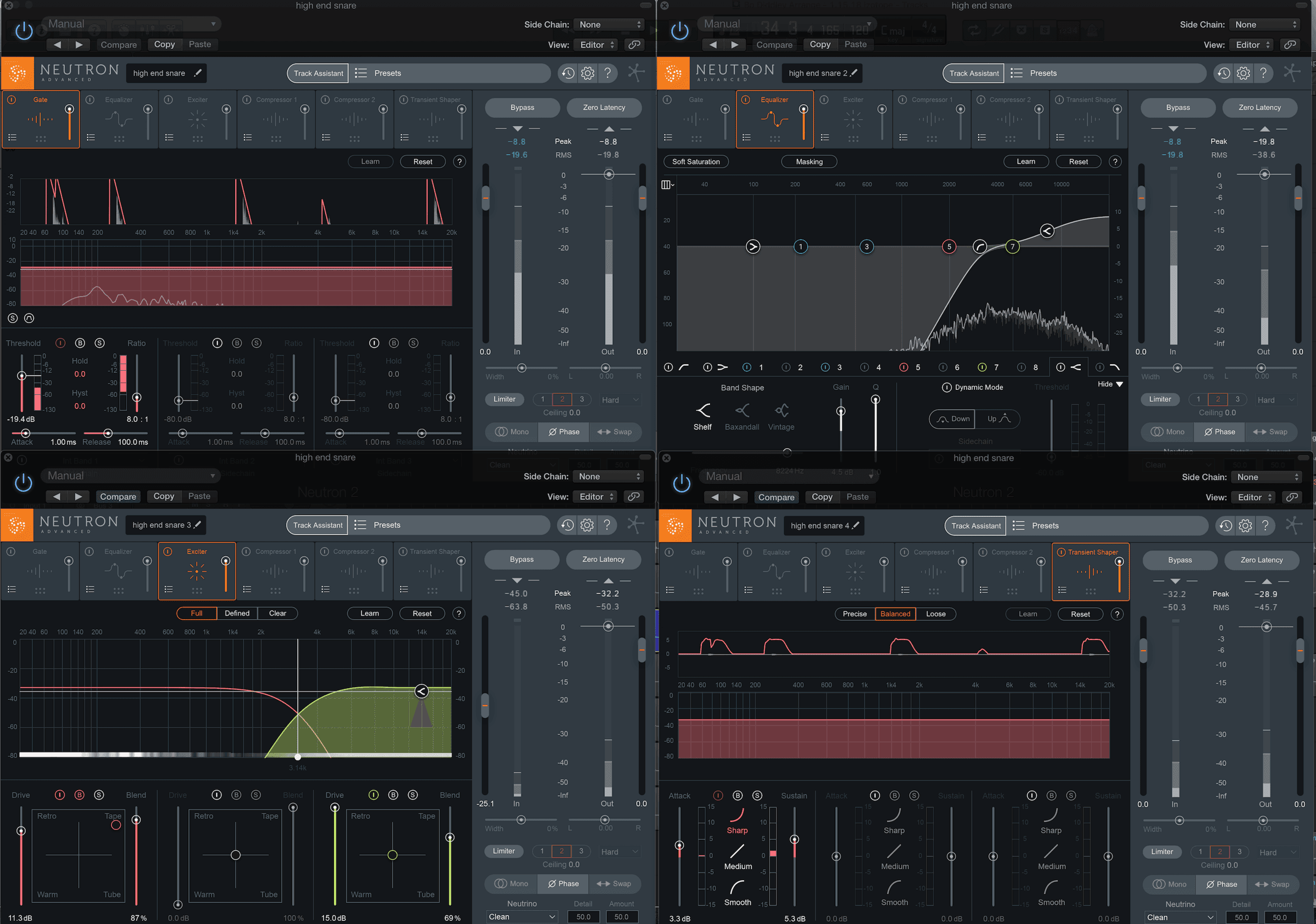Open module list icon in Gate module tile

13,138
